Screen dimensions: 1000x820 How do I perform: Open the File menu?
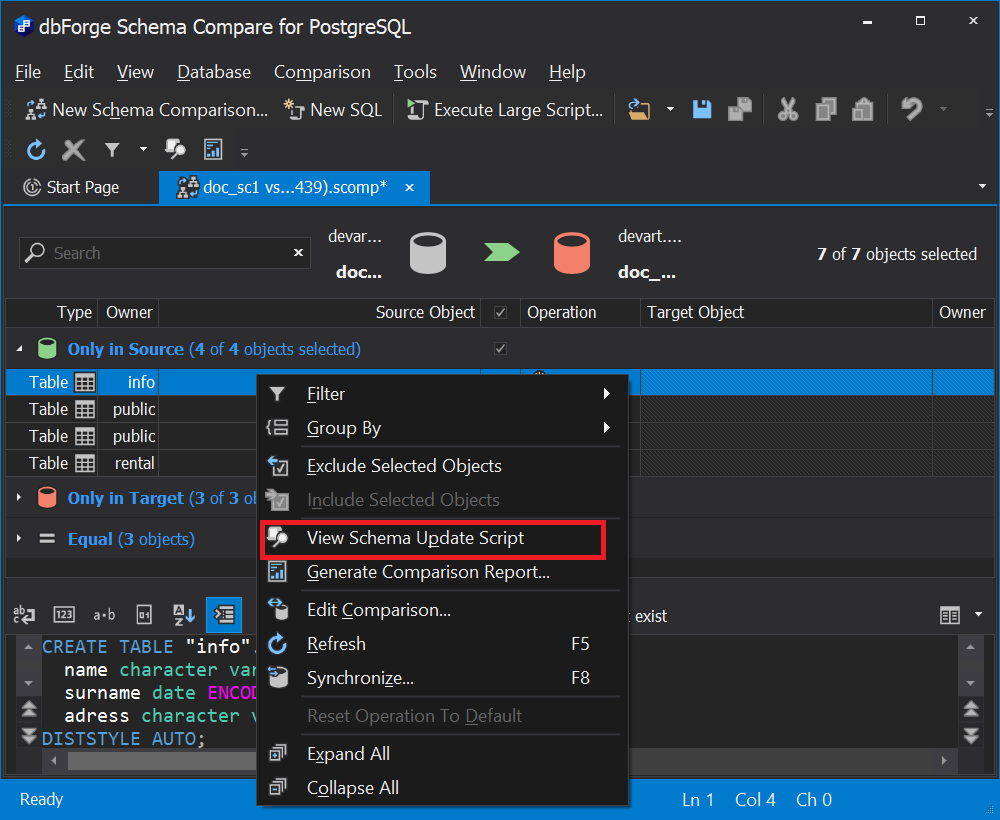point(28,72)
